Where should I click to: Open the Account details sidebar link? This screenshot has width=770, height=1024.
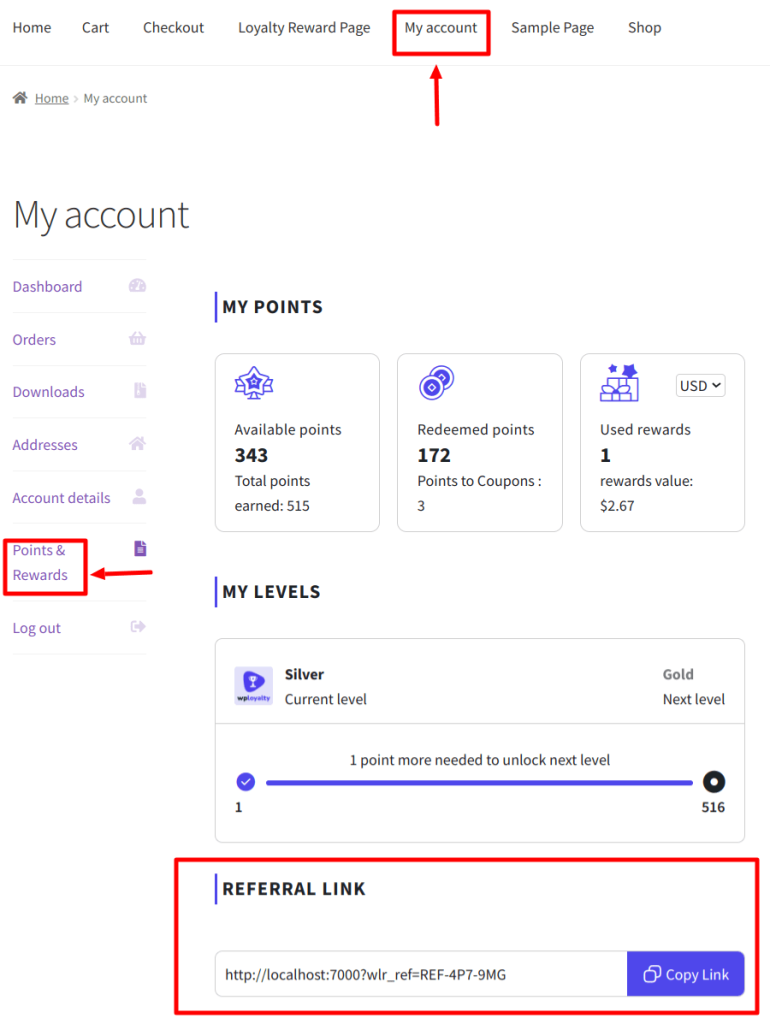click(x=61, y=498)
